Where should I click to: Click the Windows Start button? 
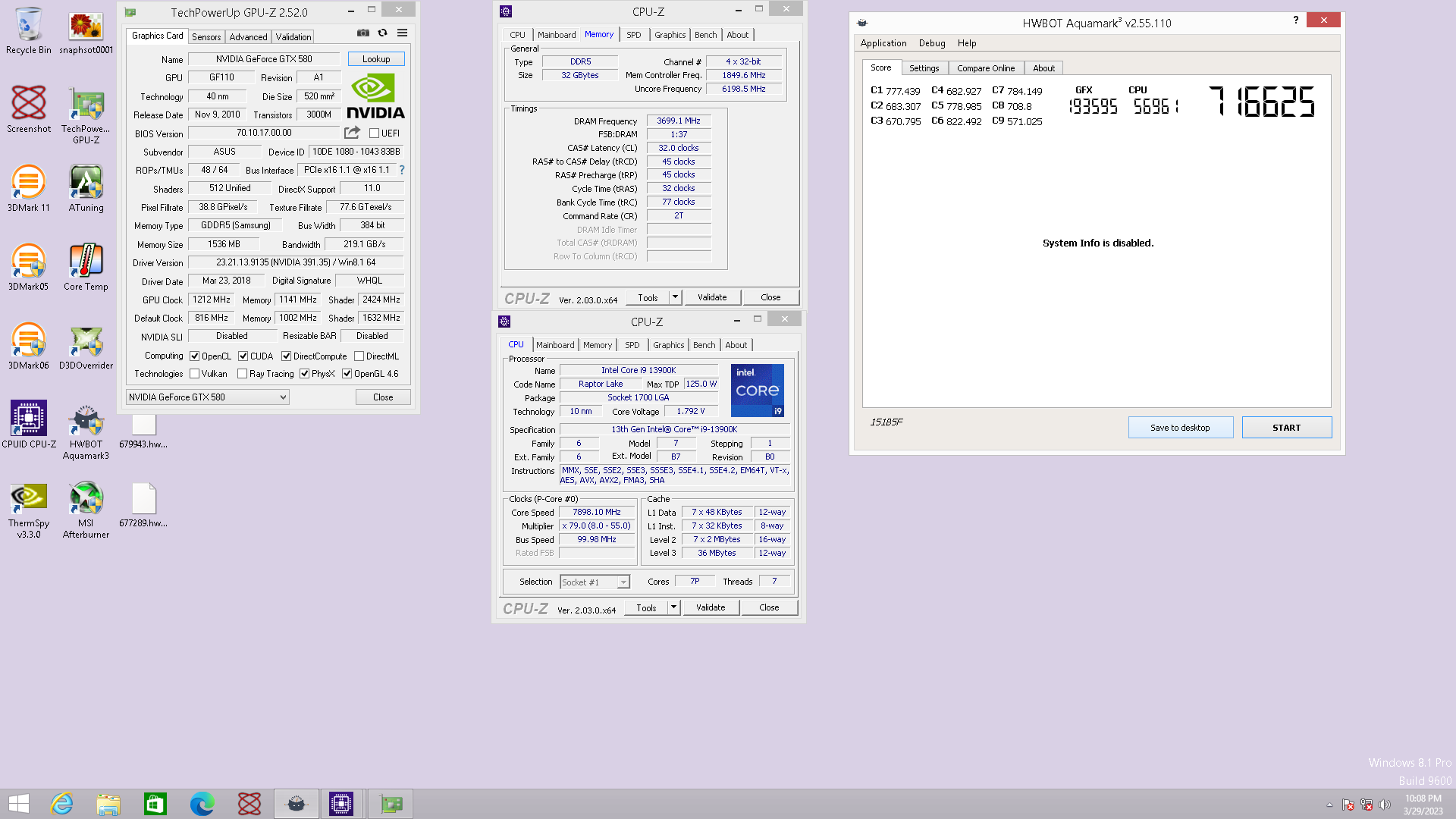19,804
